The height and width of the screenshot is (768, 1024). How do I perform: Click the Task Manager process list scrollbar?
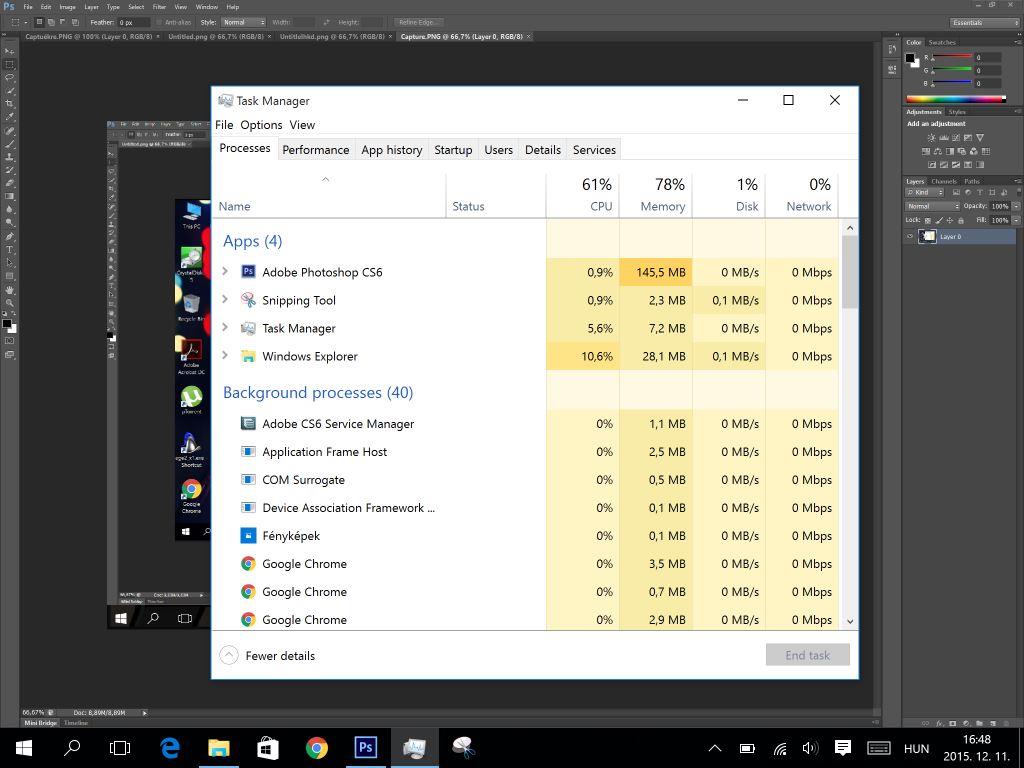[850, 271]
